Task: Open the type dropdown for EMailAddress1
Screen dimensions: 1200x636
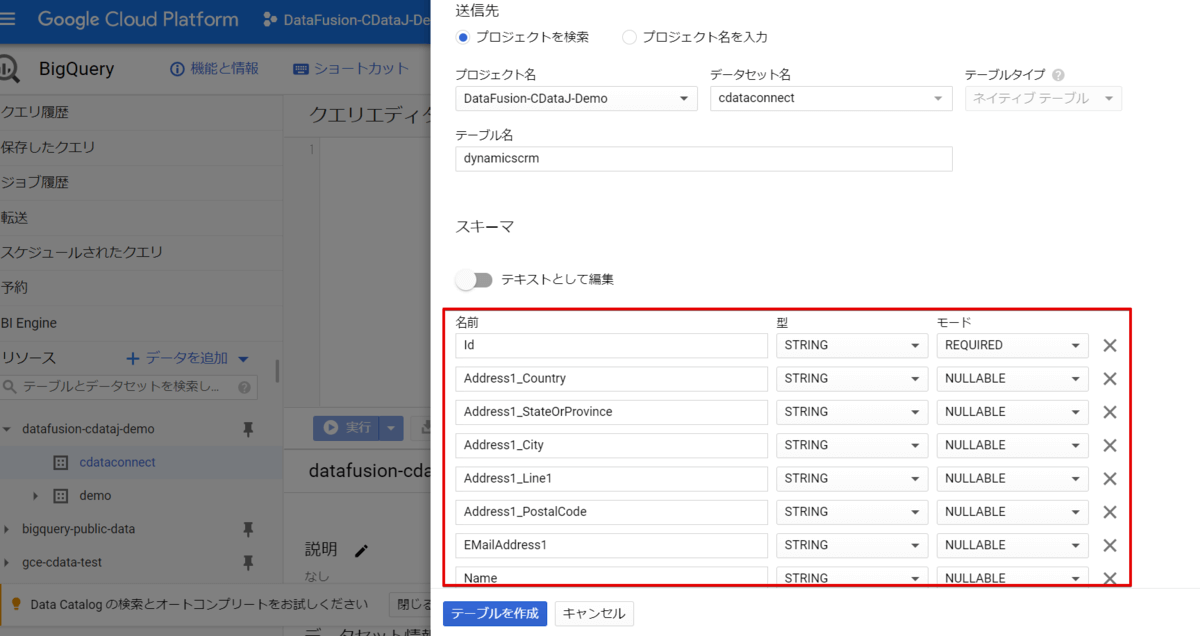Action: [x=852, y=545]
